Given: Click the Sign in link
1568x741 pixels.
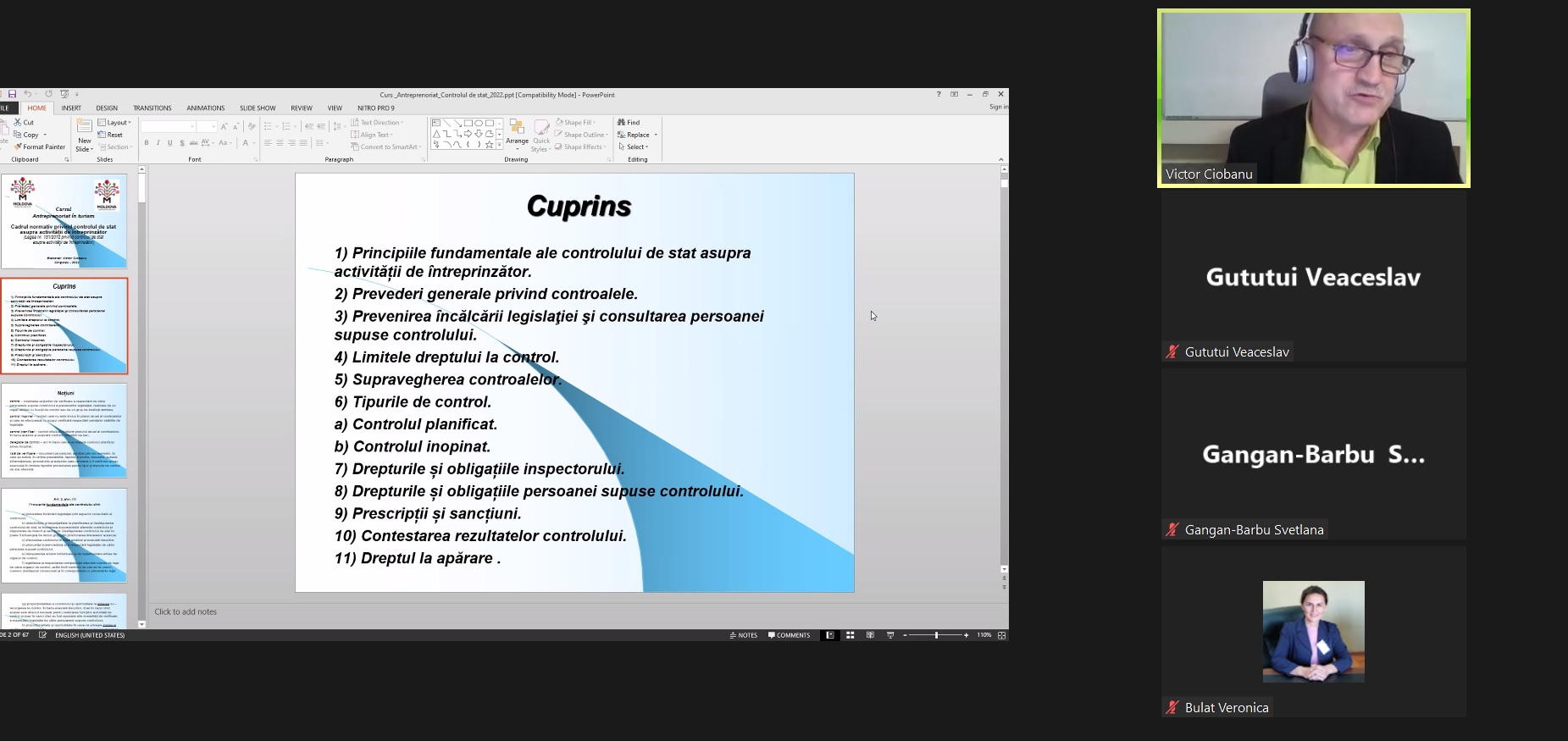Looking at the screenshot, I should pos(998,107).
